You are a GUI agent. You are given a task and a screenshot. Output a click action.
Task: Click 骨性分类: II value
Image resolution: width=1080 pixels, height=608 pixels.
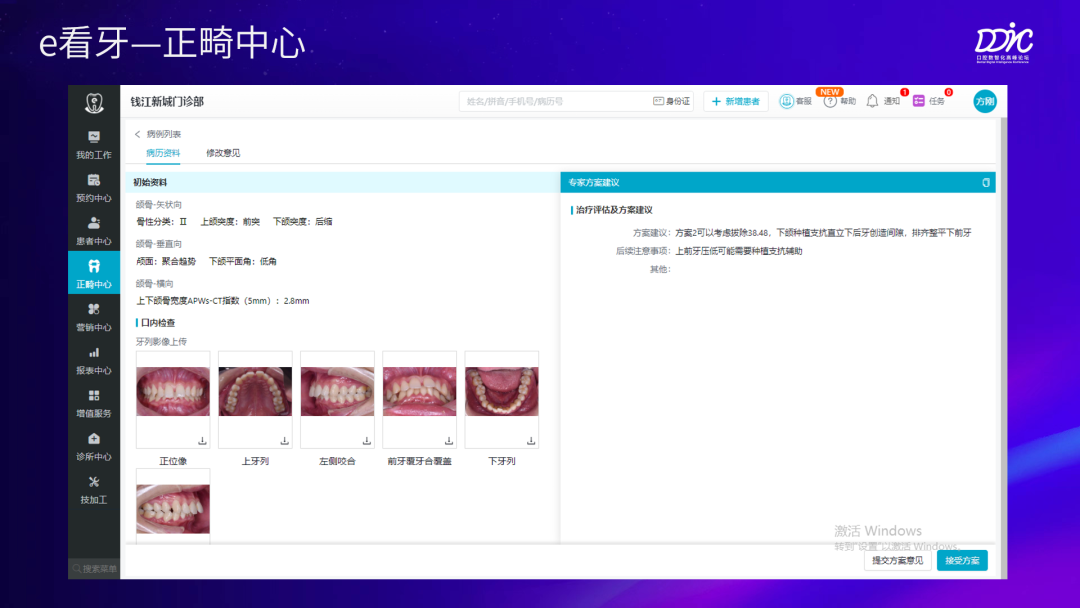(x=161, y=222)
